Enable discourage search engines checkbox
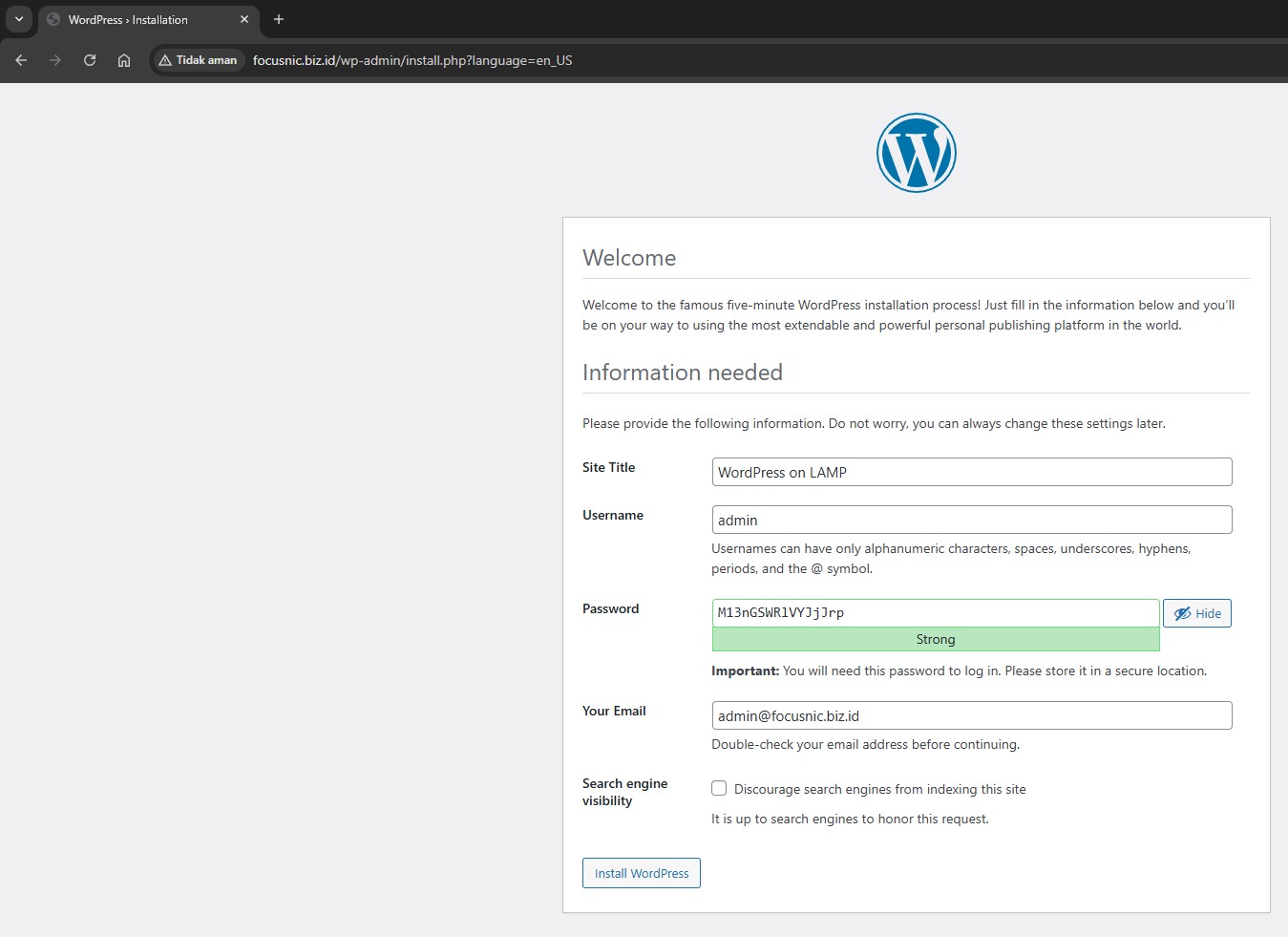 tap(719, 788)
